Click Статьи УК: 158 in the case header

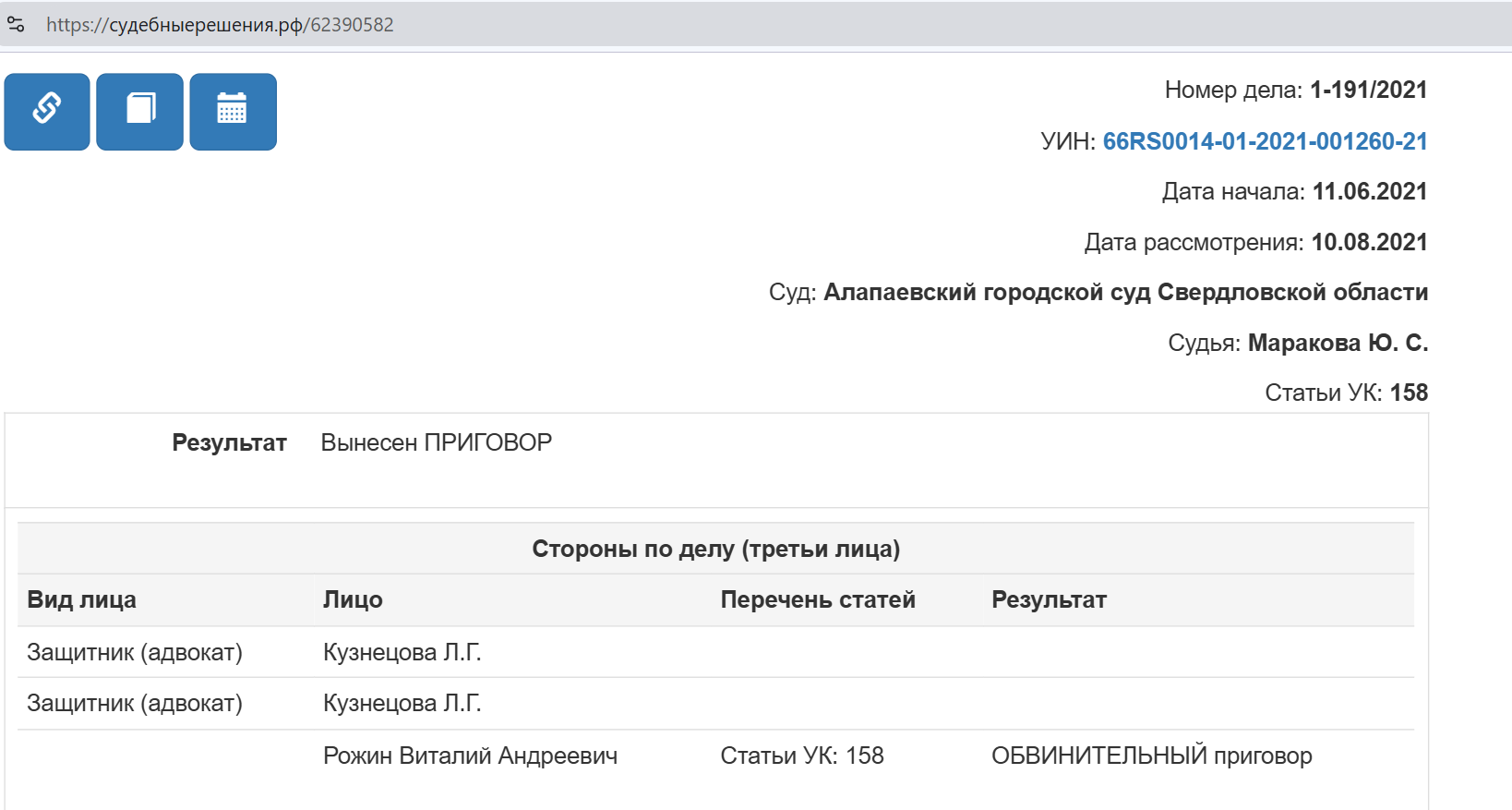(1346, 393)
